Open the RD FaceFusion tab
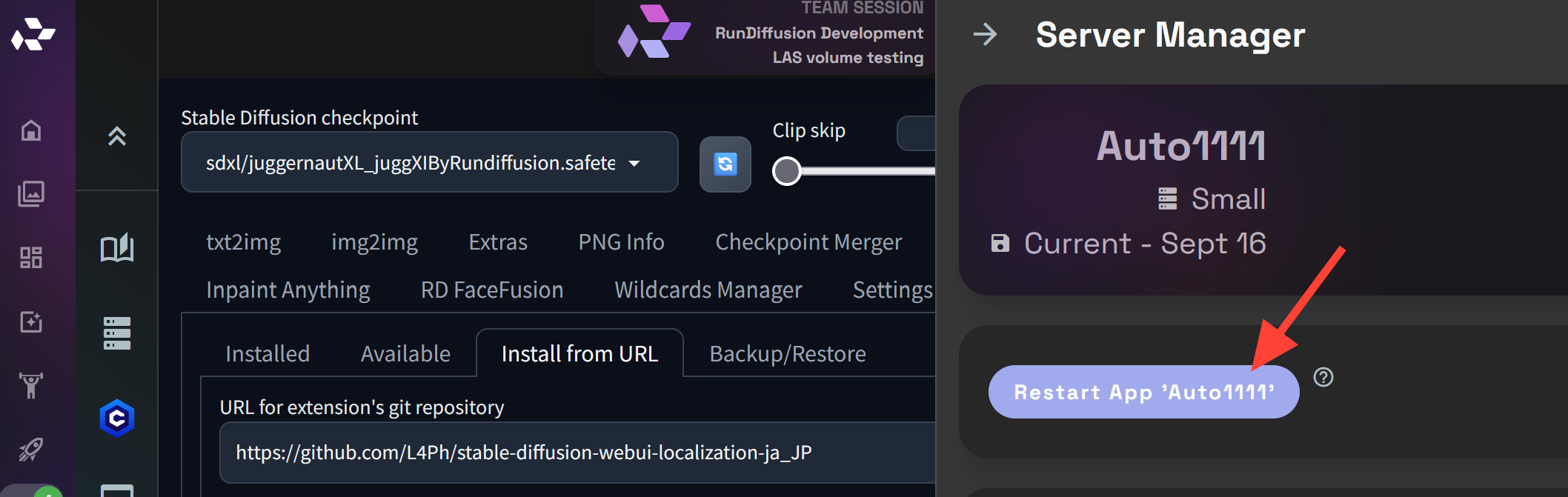1568x497 pixels. (492, 290)
